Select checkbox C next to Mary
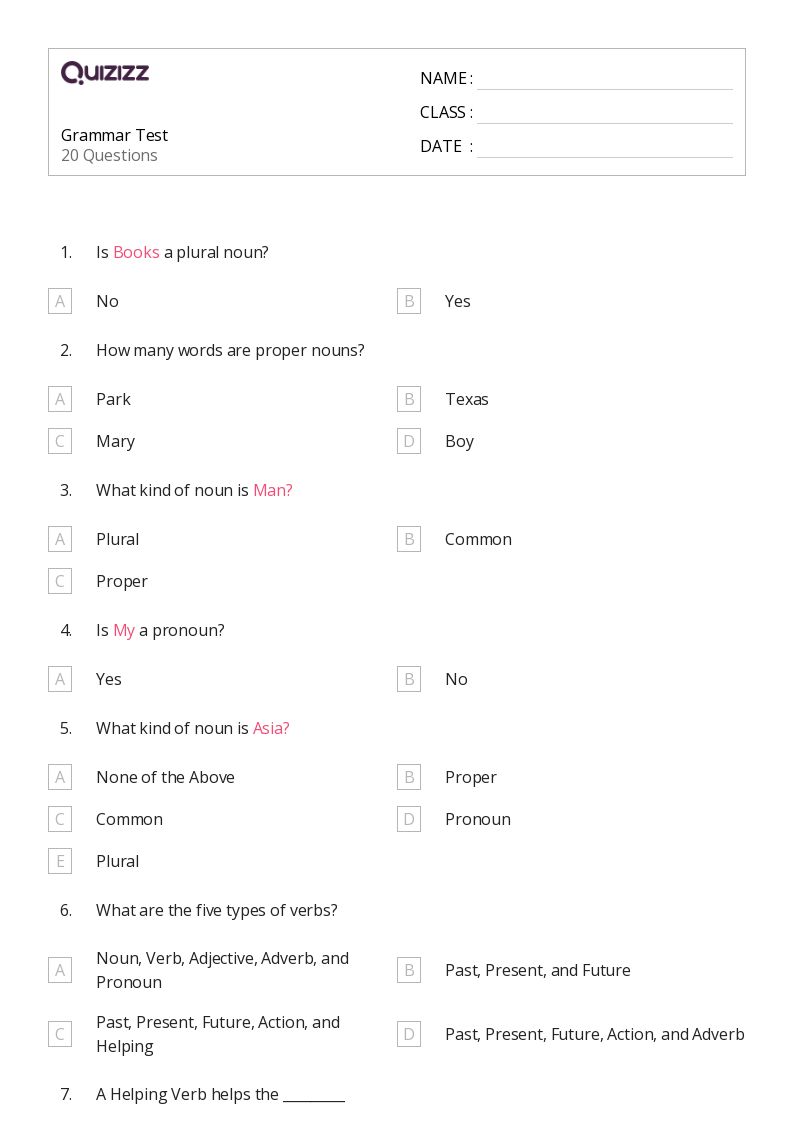 tap(60, 441)
